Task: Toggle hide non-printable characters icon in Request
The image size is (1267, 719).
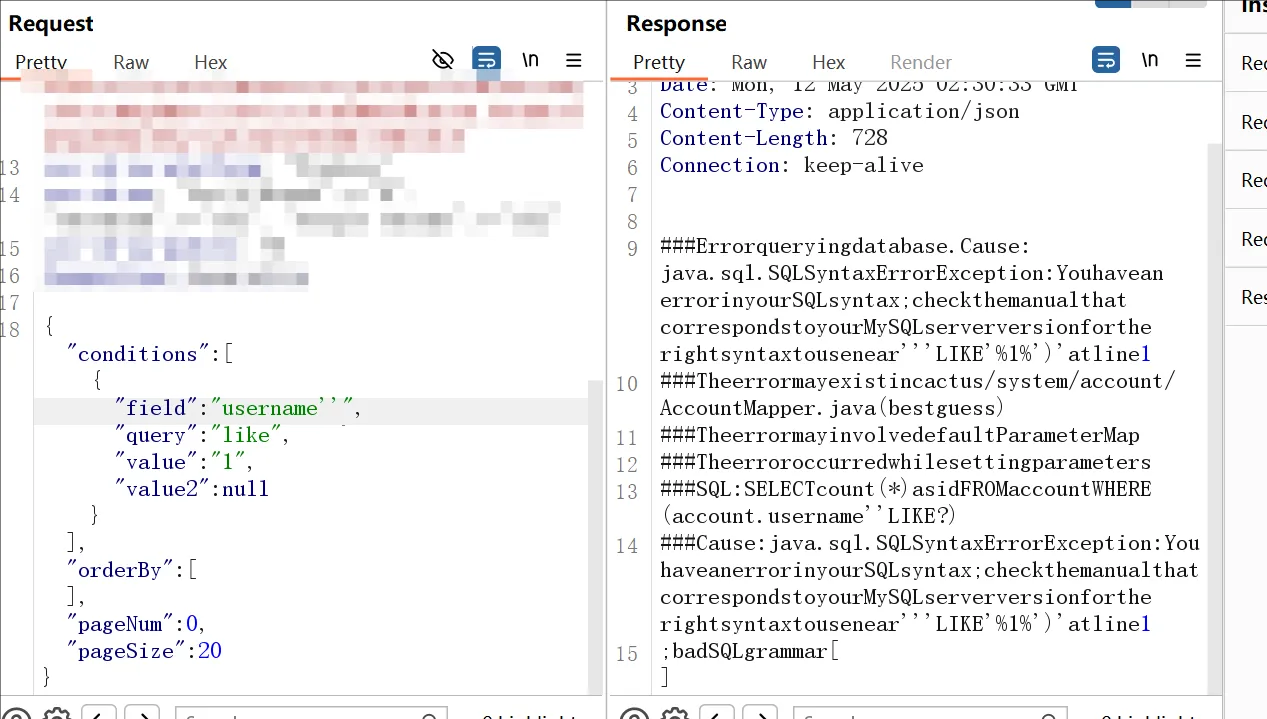Action: pyautogui.click(x=443, y=60)
